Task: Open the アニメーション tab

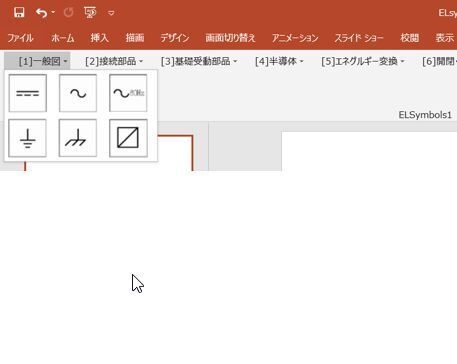Action: tap(295, 38)
